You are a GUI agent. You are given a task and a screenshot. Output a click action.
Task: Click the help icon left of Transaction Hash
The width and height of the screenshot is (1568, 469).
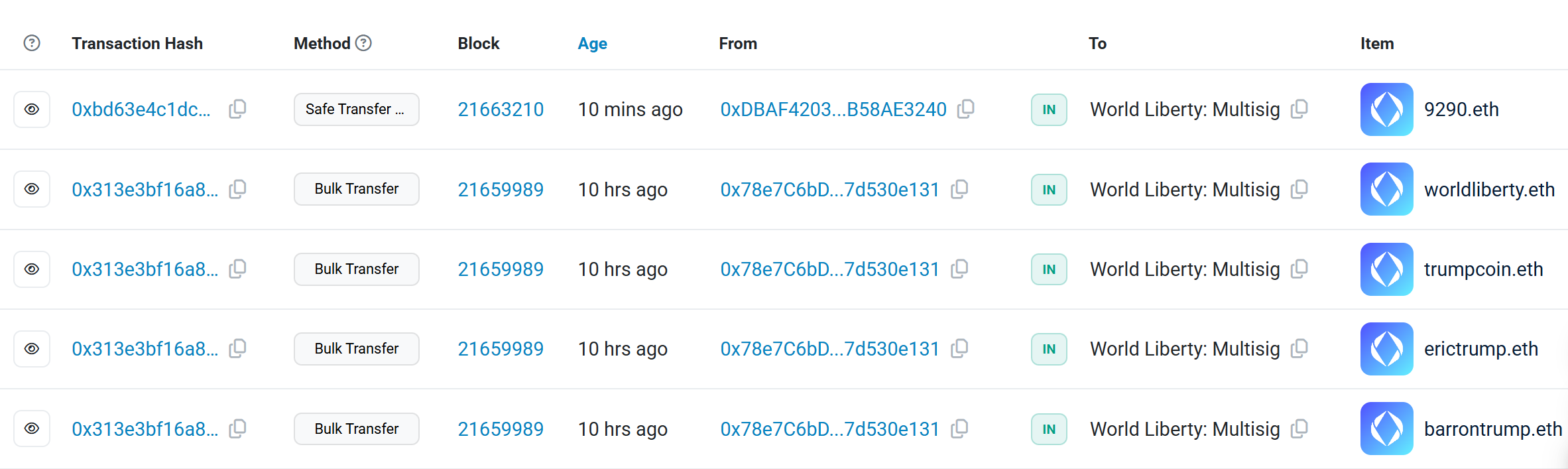[32, 43]
